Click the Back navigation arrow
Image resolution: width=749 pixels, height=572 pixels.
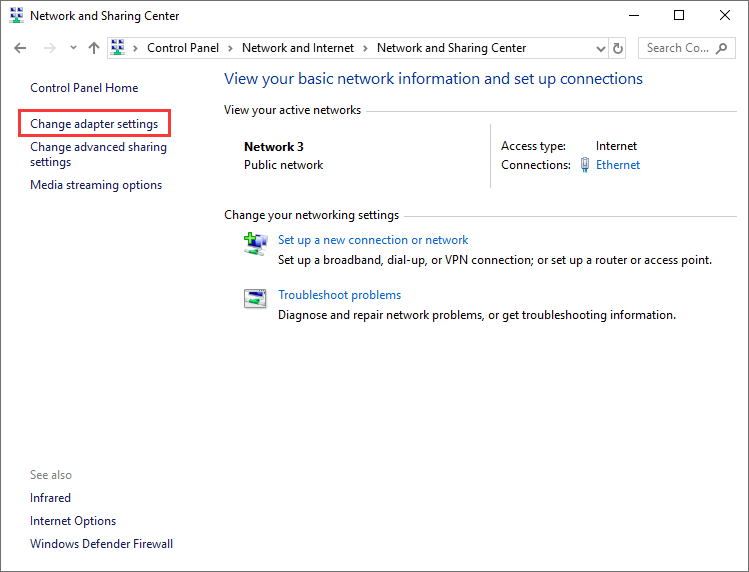click(20, 48)
